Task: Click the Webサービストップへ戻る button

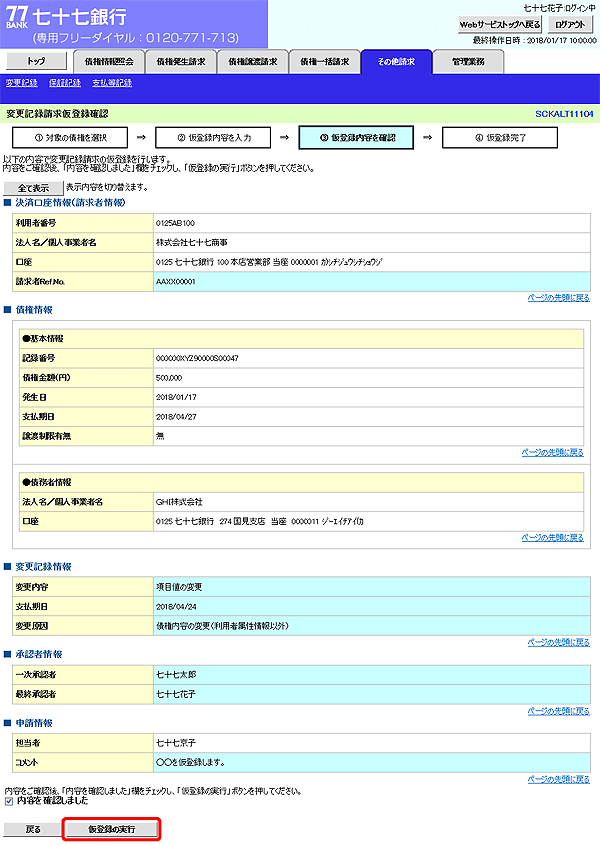Action: pos(500,24)
